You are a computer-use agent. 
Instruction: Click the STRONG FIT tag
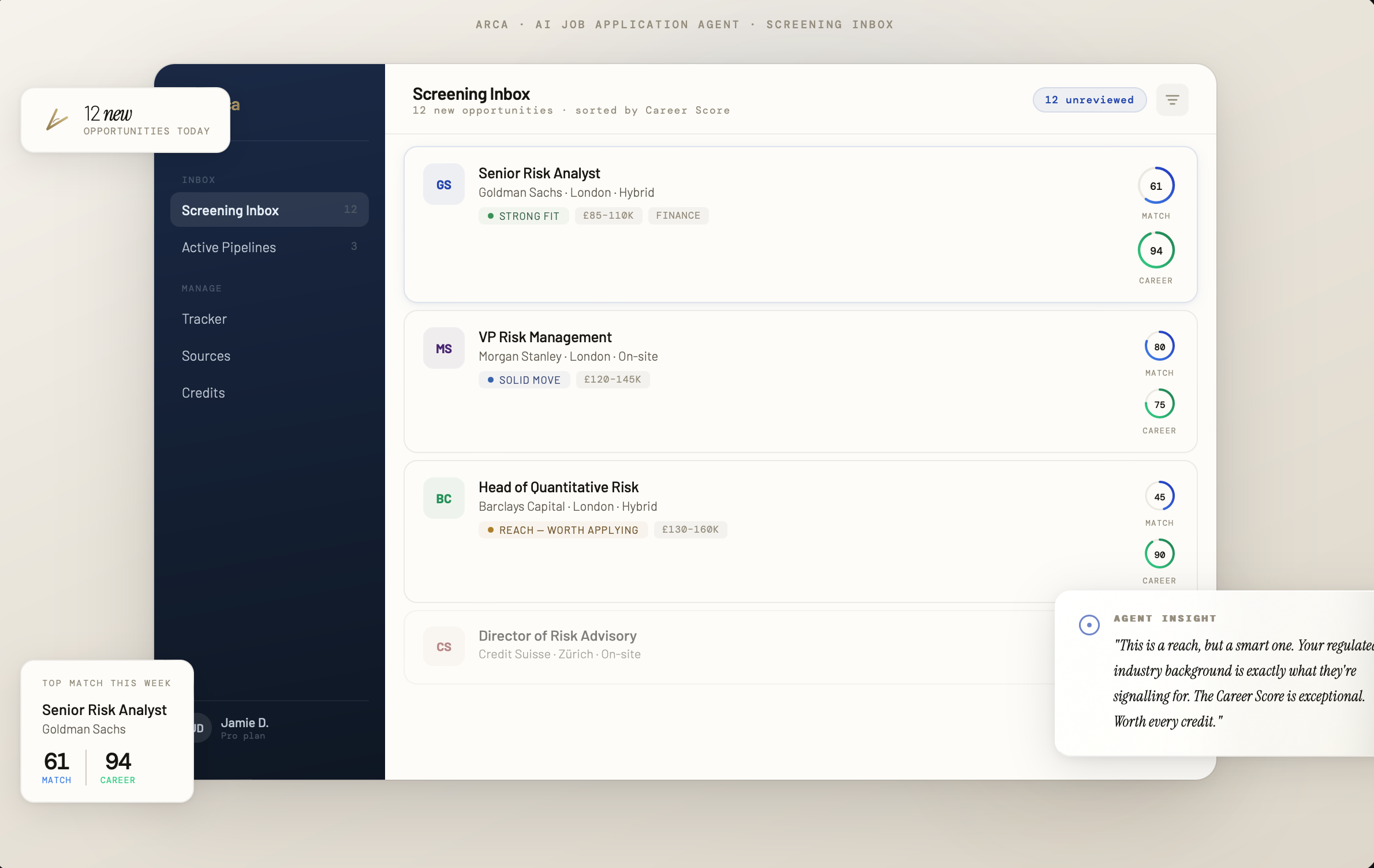coord(523,216)
